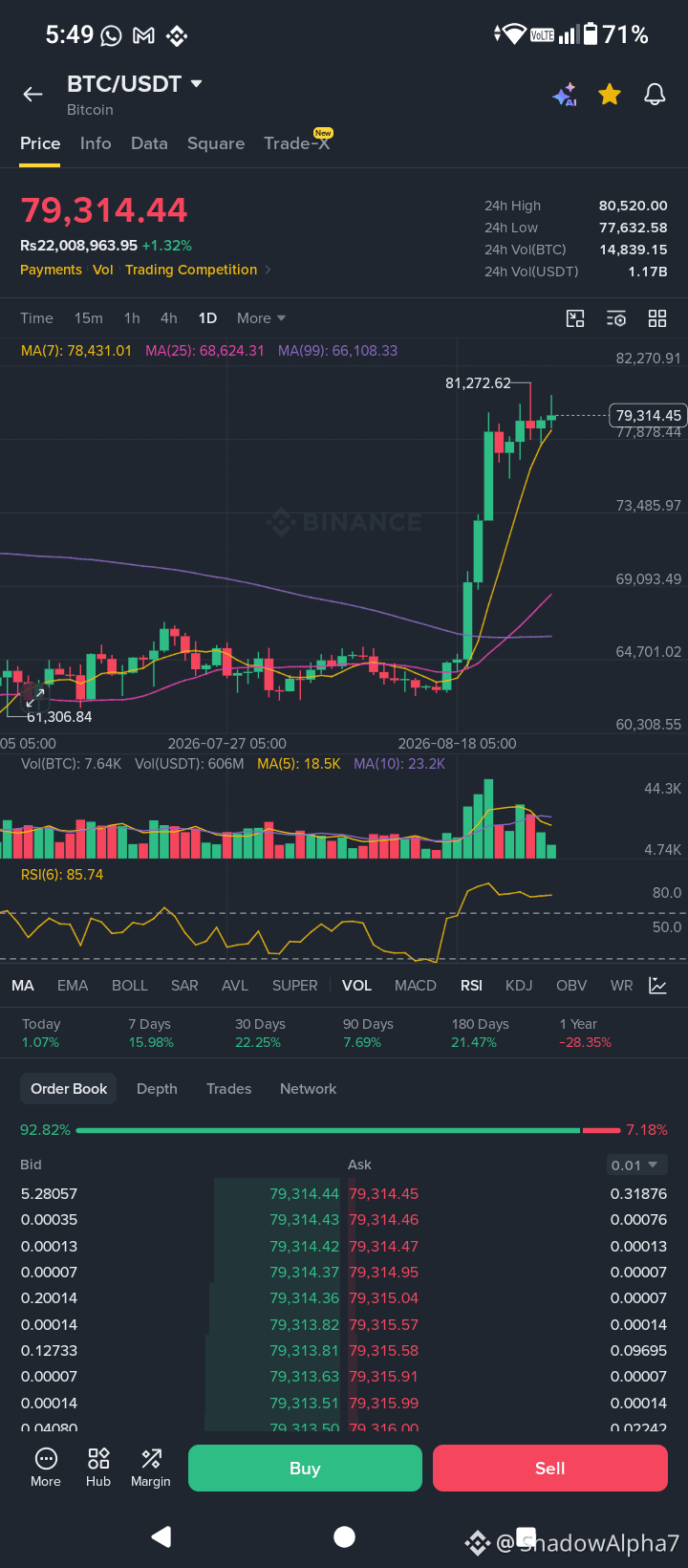Expand the tags chevron after Trading Competition
The height and width of the screenshot is (1568, 688).
(268, 270)
